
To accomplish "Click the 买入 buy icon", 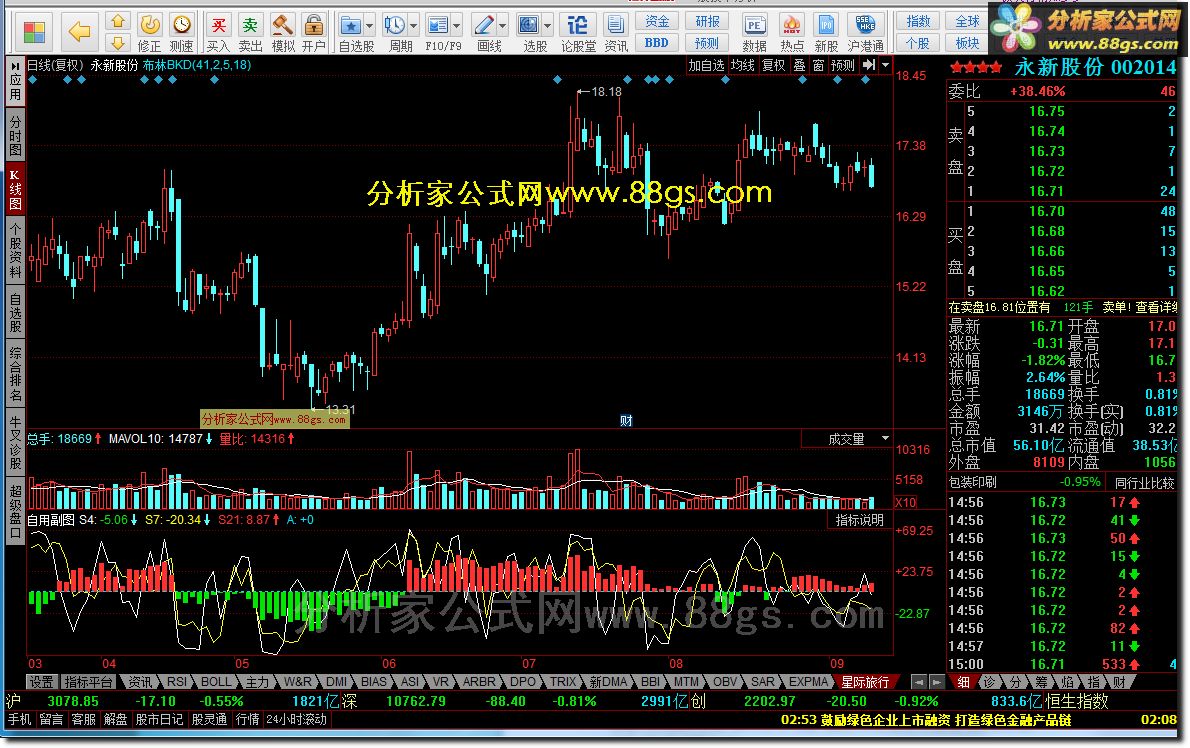I will pyautogui.click(x=218, y=33).
